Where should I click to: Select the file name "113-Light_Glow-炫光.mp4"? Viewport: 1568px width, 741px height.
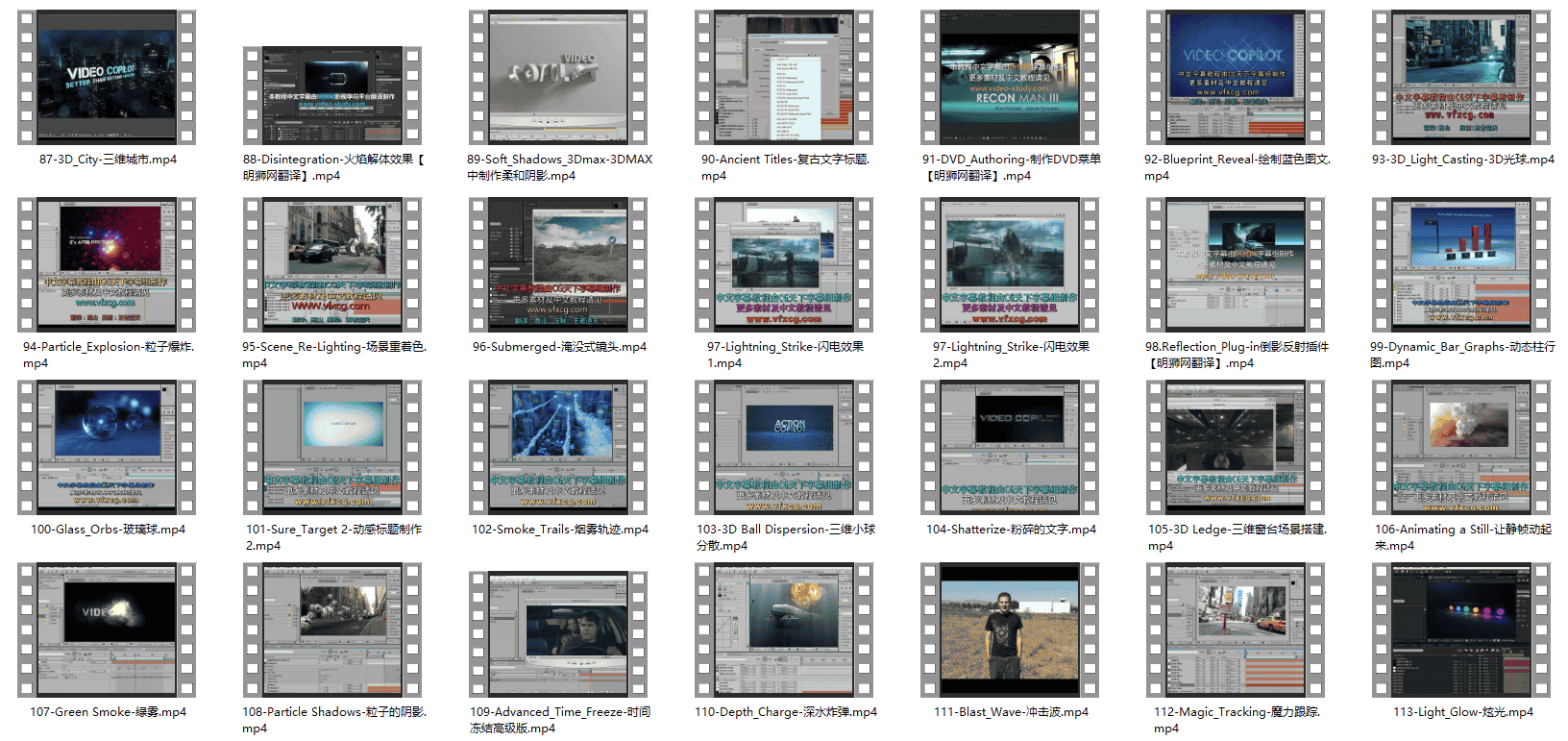(x=1462, y=712)
